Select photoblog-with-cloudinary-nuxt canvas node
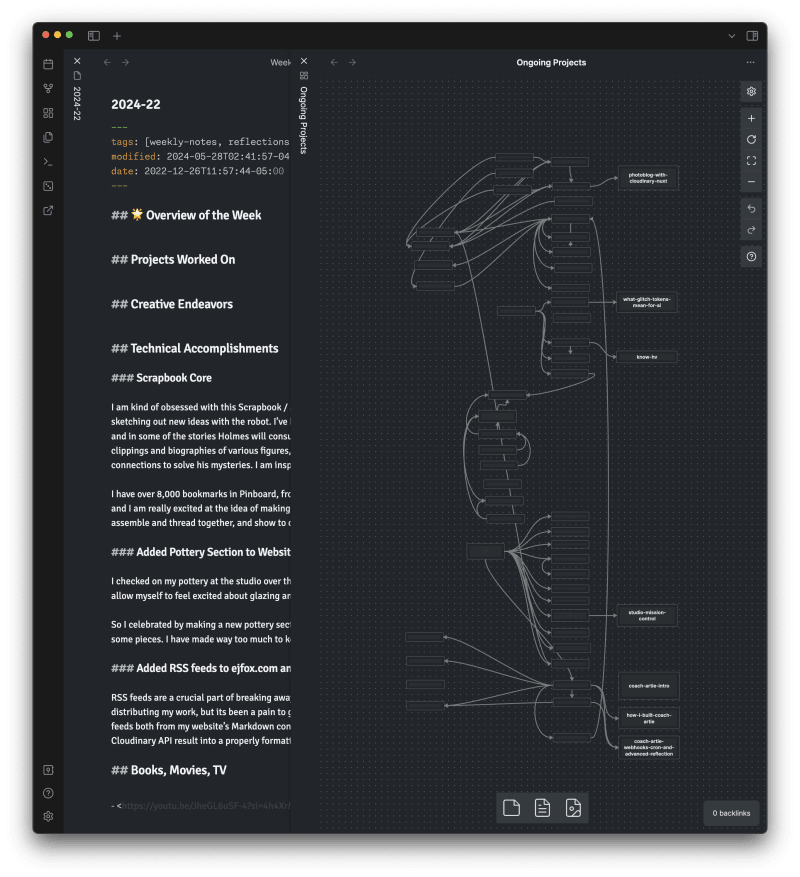This screenshot has width=800, height=877. 648,178
